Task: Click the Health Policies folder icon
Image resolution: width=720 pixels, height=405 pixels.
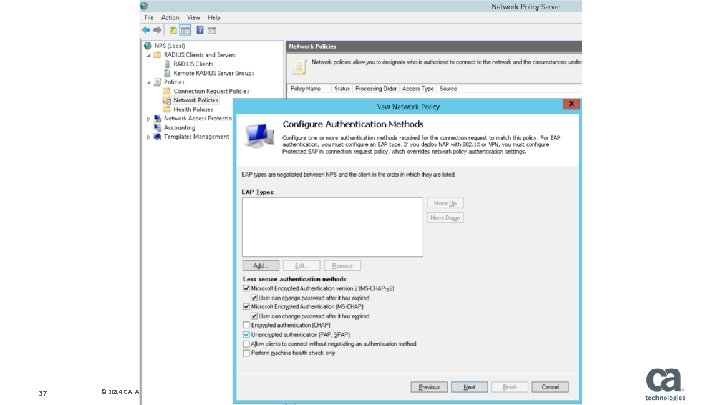Action: pyautogui.click(x=167, y=109)
